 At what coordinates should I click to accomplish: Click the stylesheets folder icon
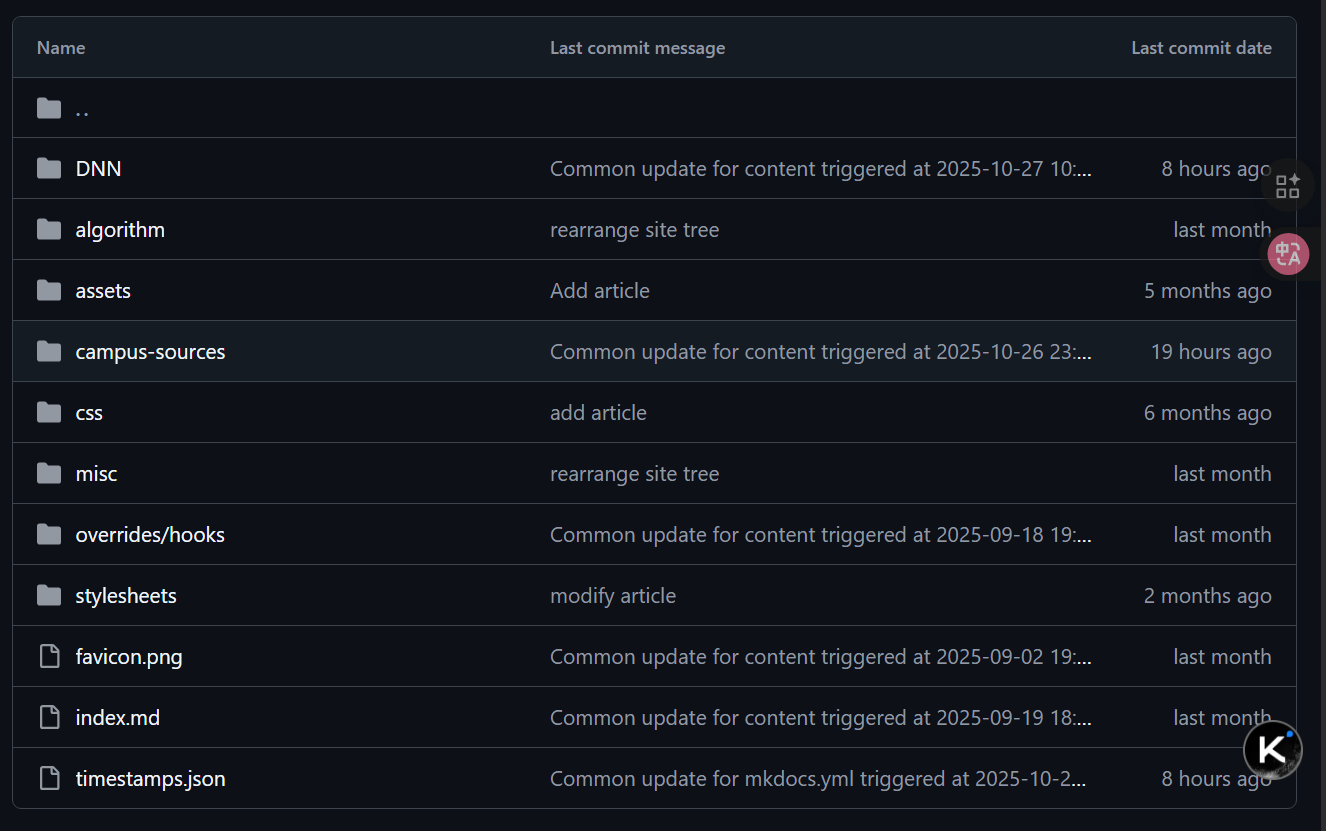pos(49,596)
